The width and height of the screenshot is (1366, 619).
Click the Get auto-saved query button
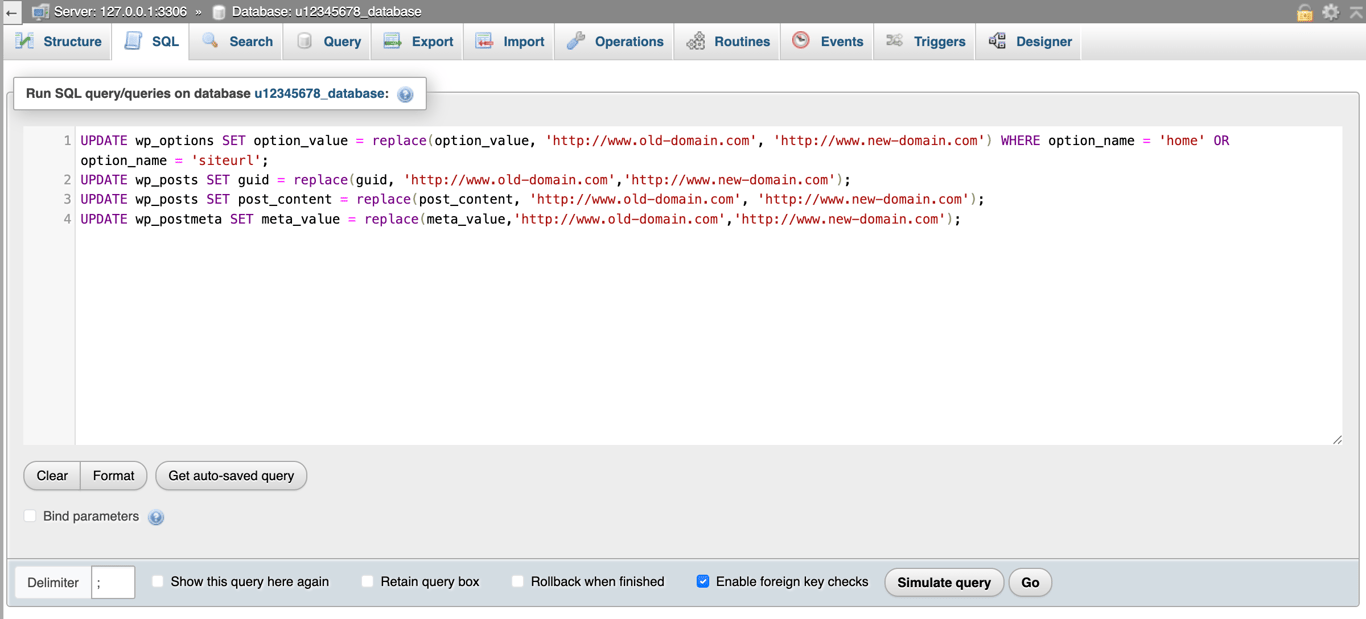(231, 475)
